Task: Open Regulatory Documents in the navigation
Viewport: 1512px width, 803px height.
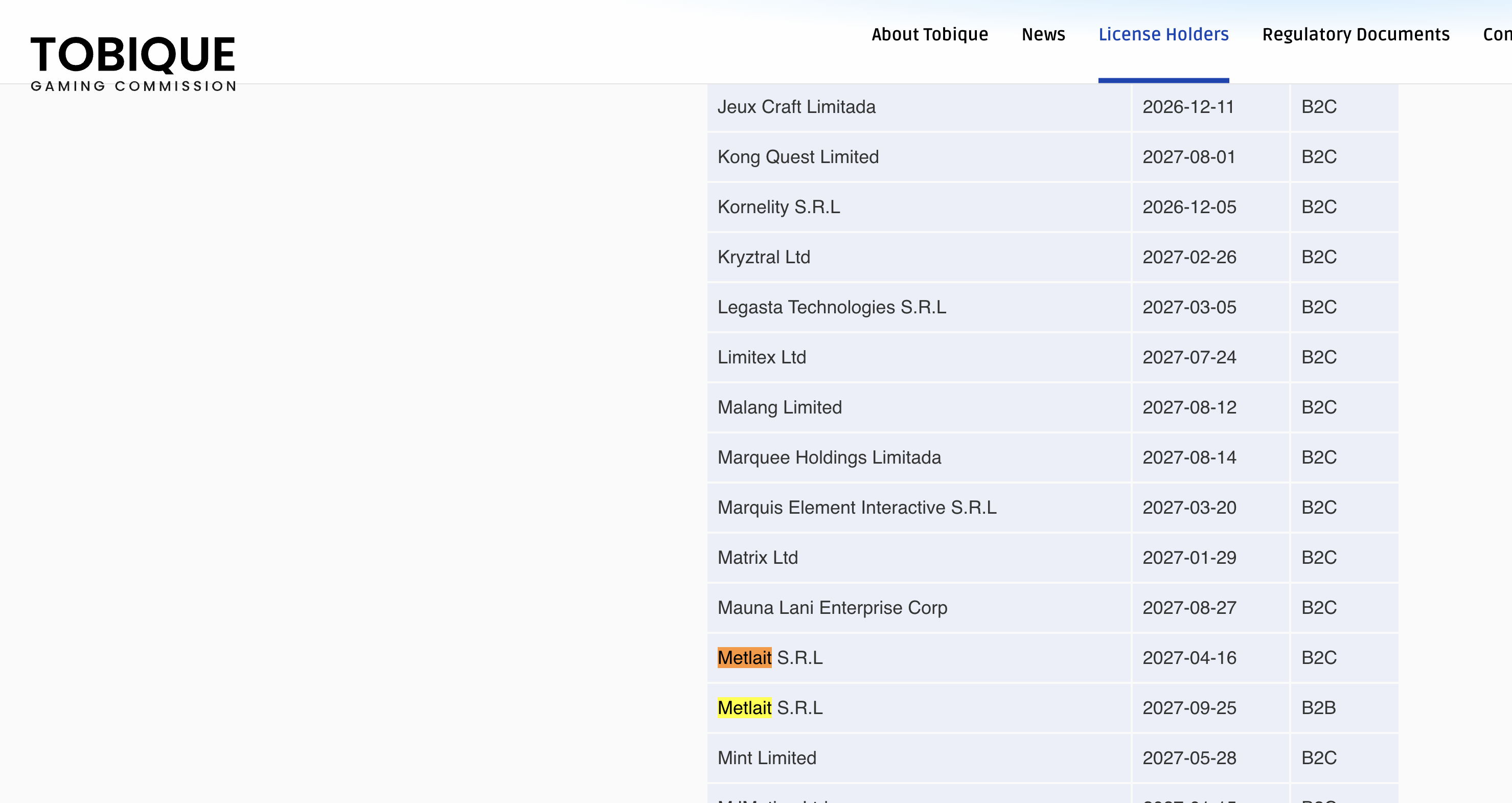Action: tap(1356, 35)
